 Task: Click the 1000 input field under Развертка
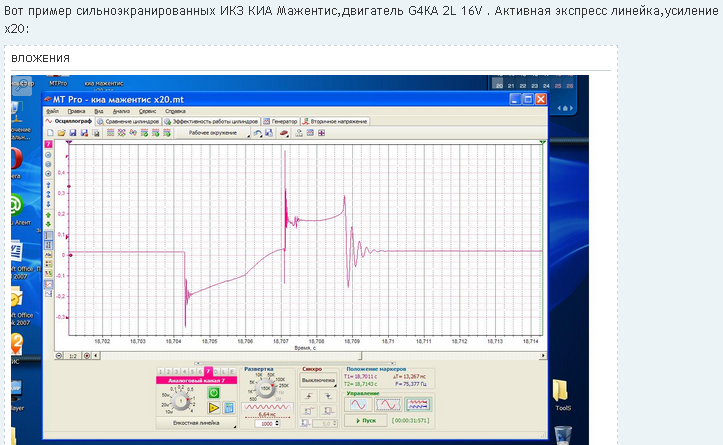(x=265, y=423)
